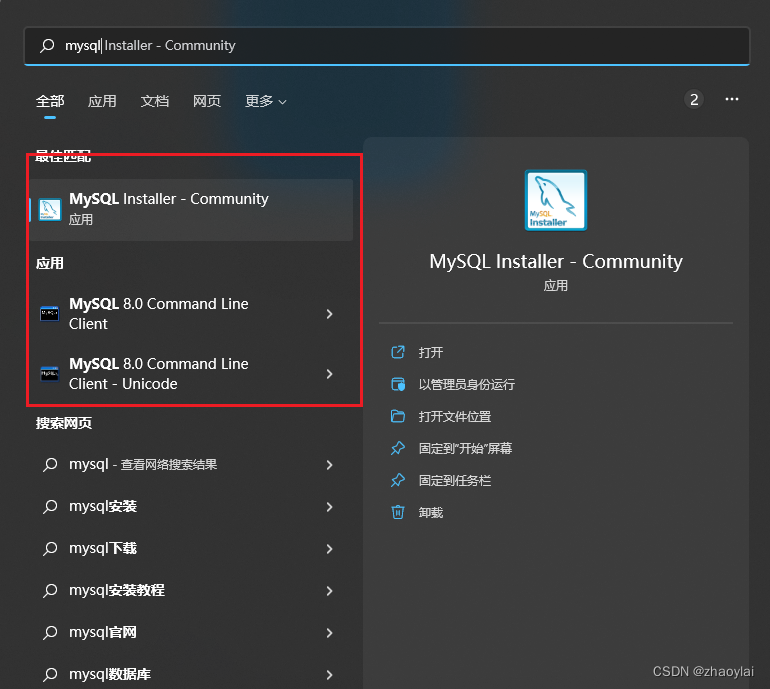Click MySQL Command Line Client terminal icon
This screenshot has height=689, width=770.
[50, 314]
